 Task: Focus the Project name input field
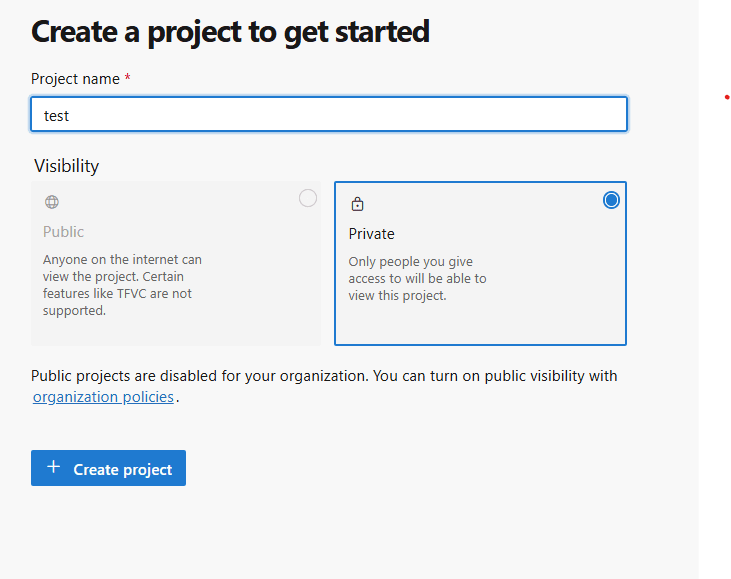tap(328, 115)
